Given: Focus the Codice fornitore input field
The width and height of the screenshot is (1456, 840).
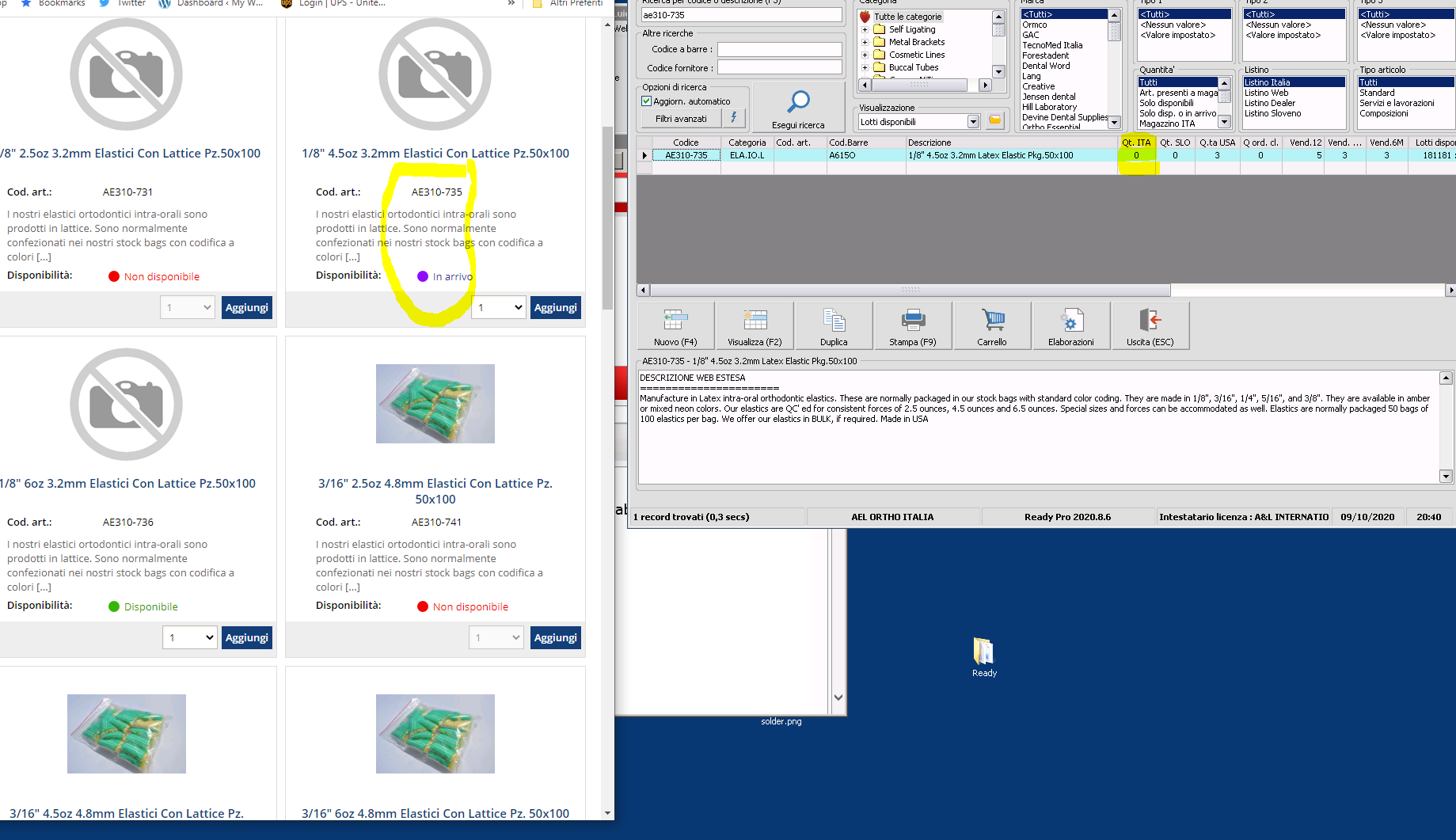Looking at the screenshot, I should tap(779, 68).
